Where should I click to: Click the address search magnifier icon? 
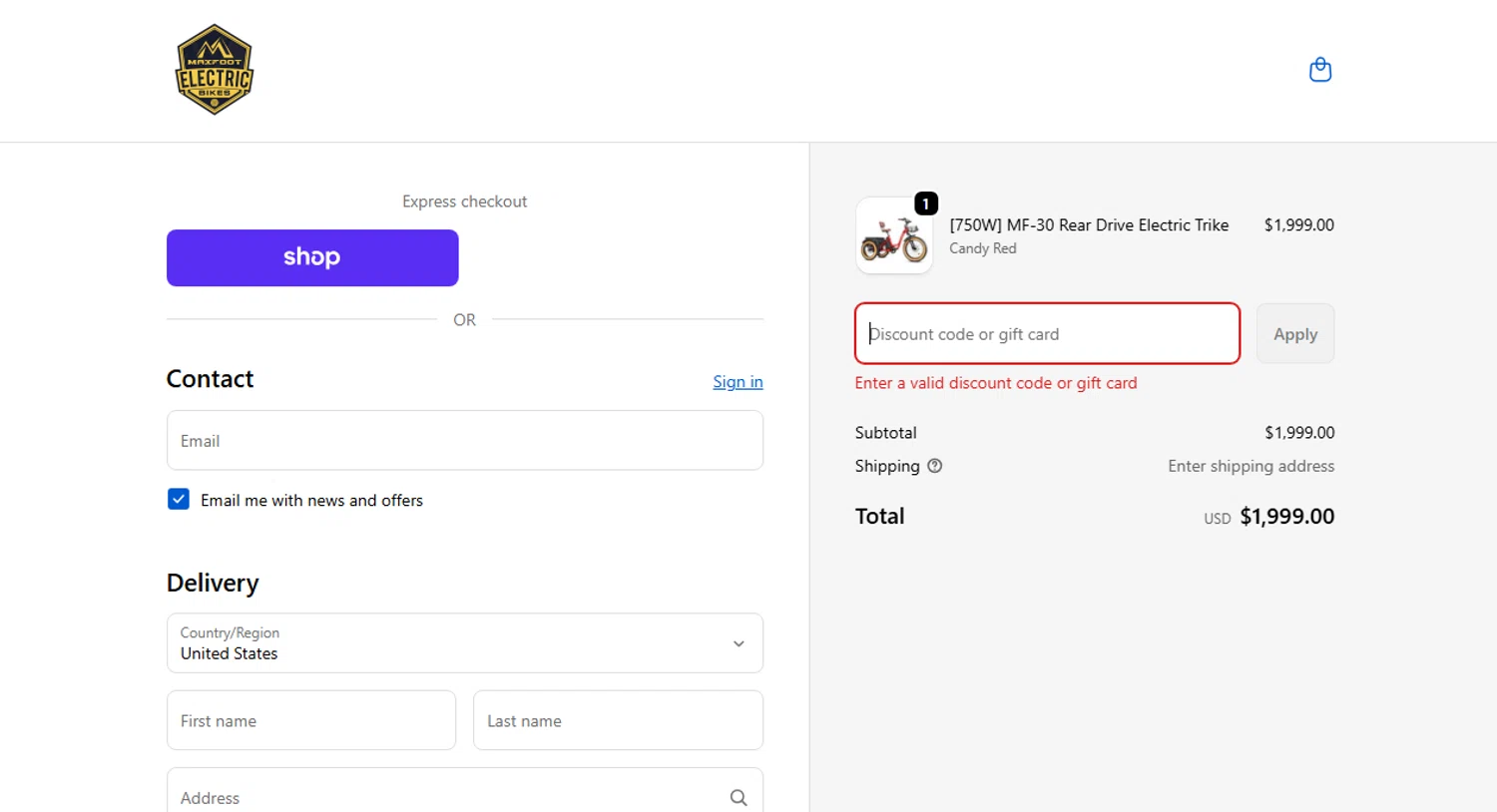coord(739,797)
